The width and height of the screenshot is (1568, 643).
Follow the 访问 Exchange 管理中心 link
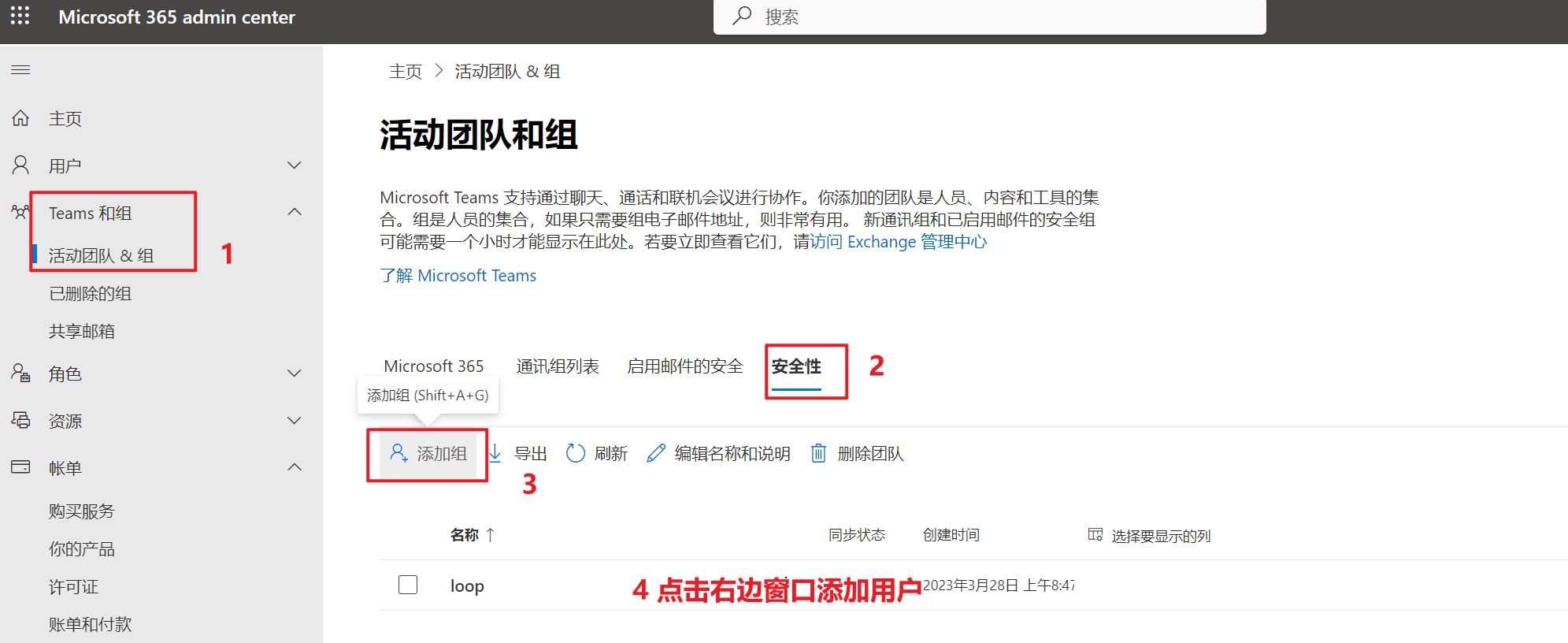click(x=899, y=241)
